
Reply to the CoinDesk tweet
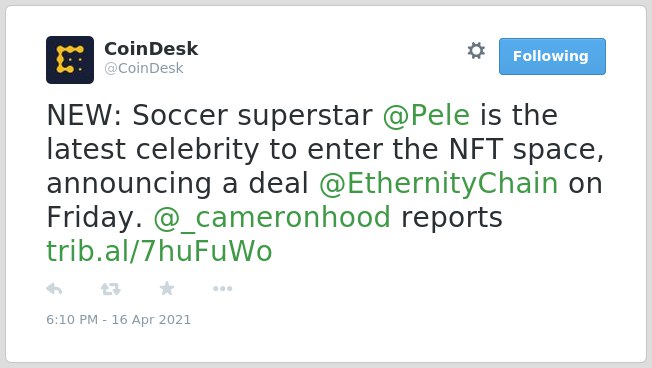[54, 289]
